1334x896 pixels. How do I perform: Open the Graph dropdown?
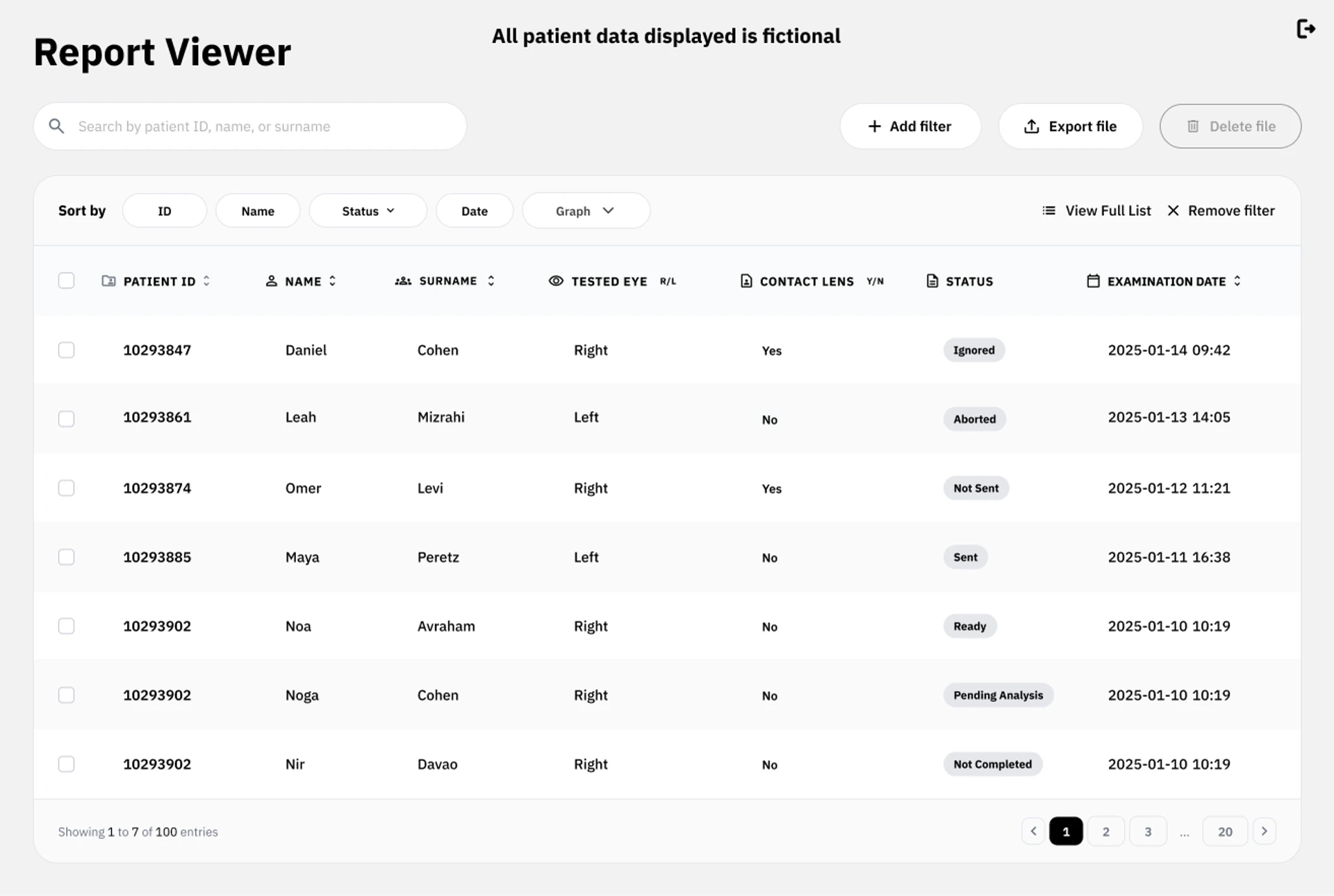(586, 210)
